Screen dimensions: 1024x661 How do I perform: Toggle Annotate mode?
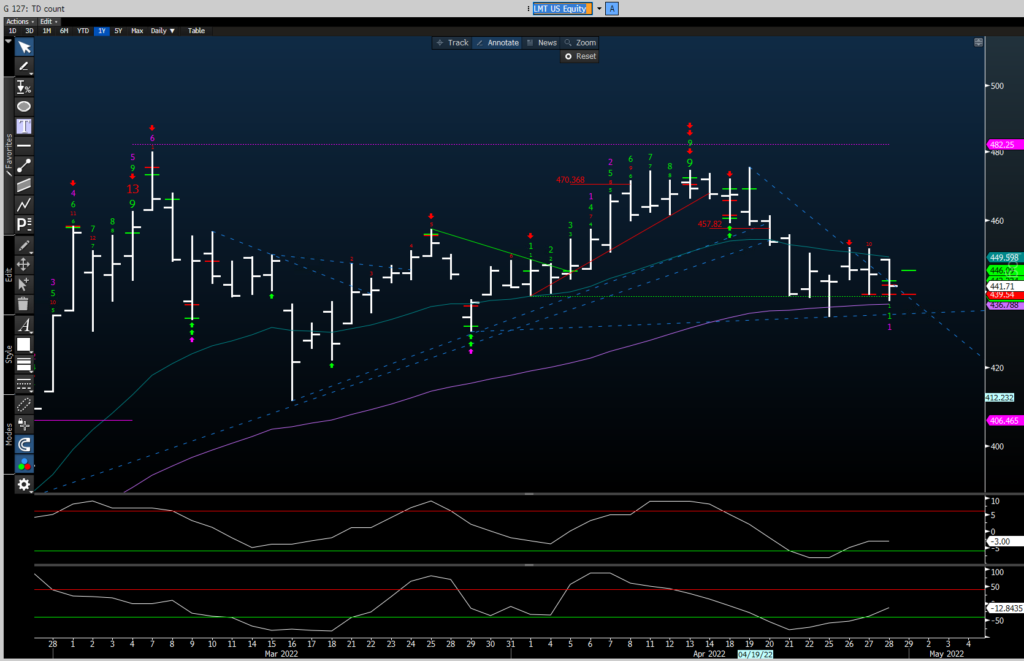[x=498, y=42]
